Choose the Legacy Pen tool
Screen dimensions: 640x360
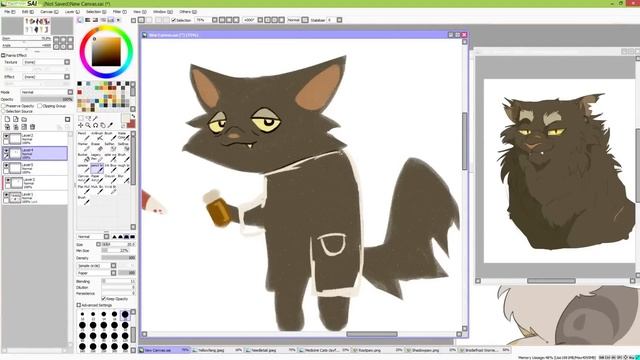pyautogui.click(x=96, y=157)
